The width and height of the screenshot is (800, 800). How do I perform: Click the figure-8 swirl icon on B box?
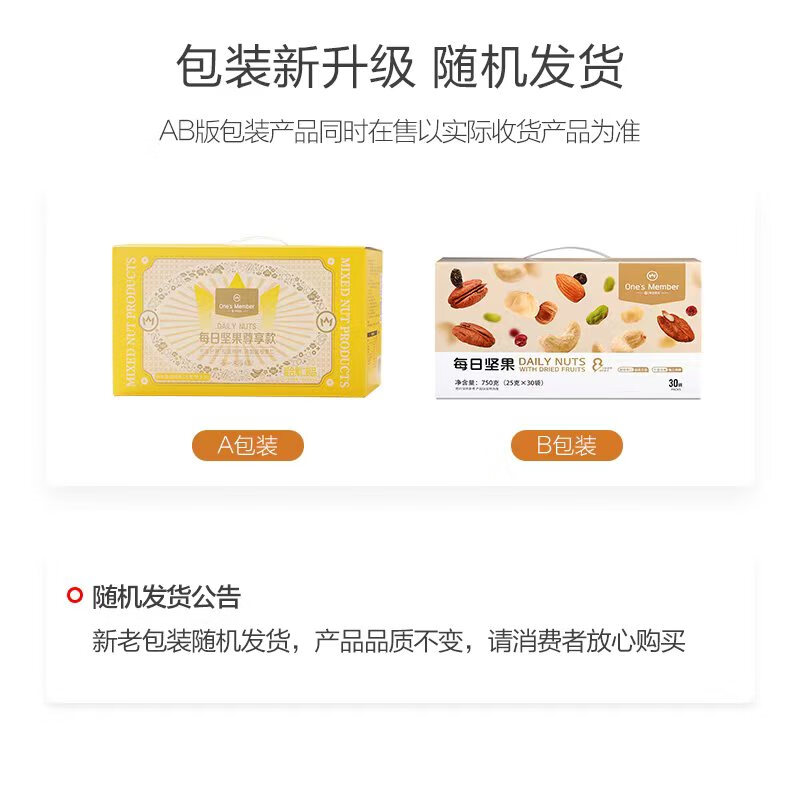coord(597,364)
